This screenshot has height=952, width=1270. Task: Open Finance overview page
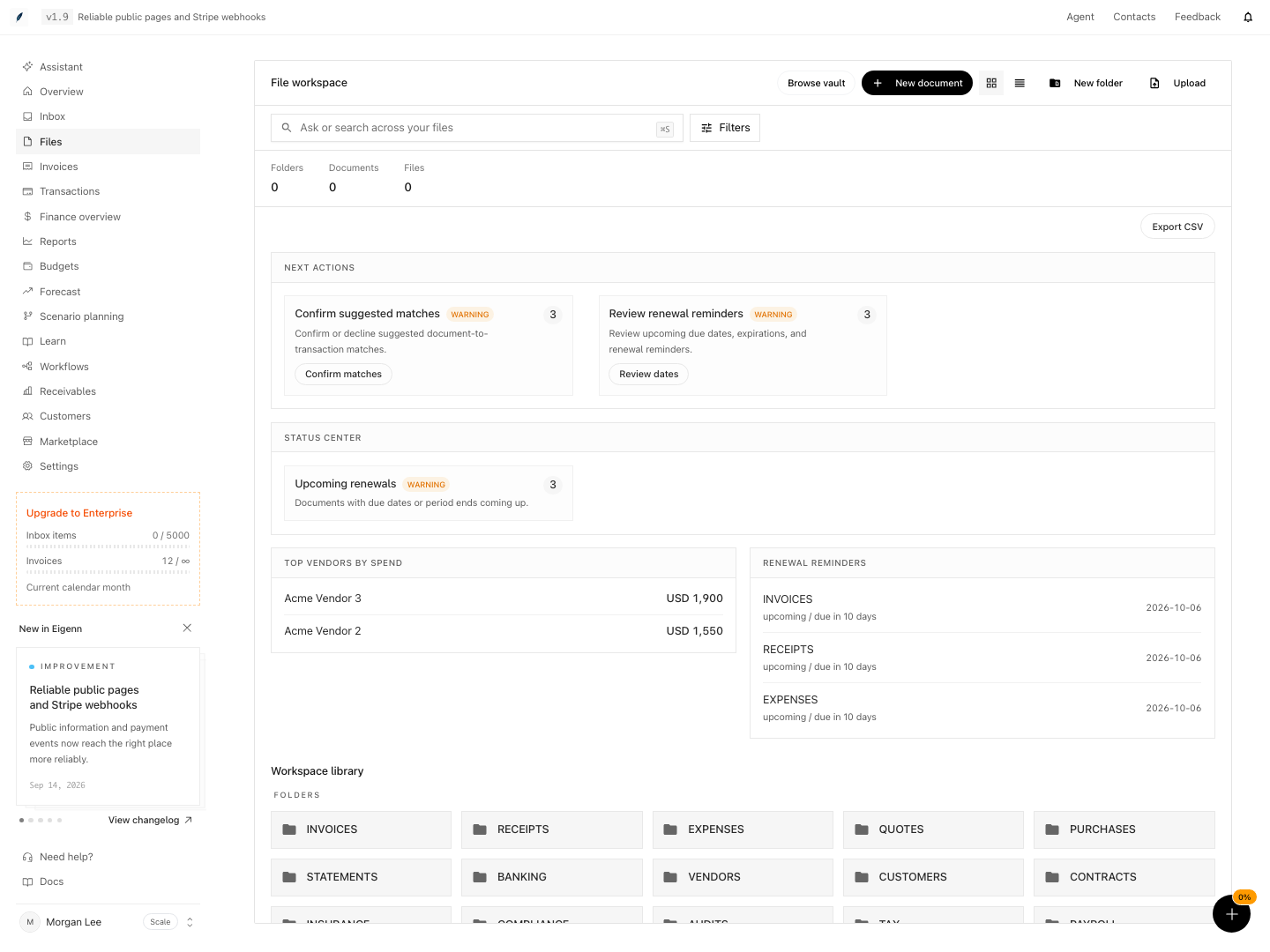click(x=108, y=217)
